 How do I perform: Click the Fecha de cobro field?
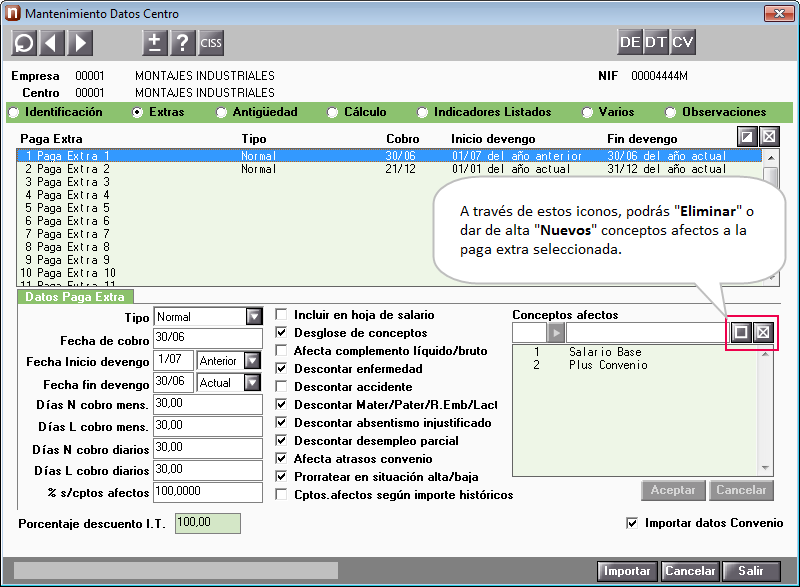click(x=208, y=338)
